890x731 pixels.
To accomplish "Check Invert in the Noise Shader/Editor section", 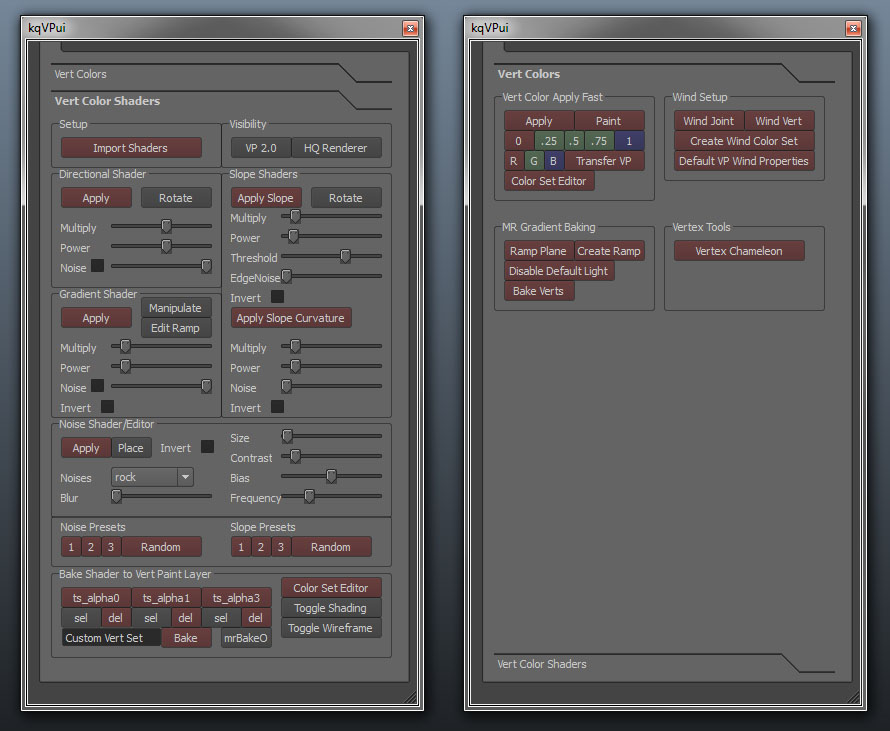I will click(207, 447).
